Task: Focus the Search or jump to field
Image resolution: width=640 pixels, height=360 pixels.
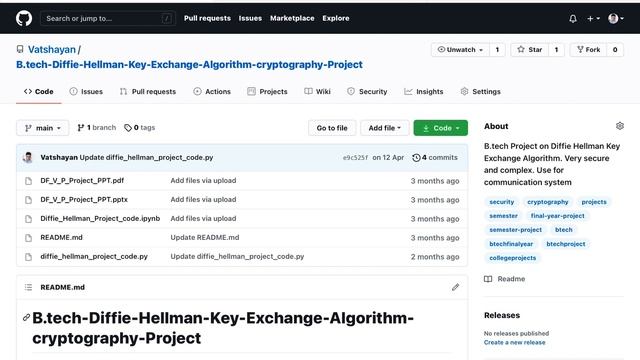Action: pyautogui.click(x=108, y=18)
